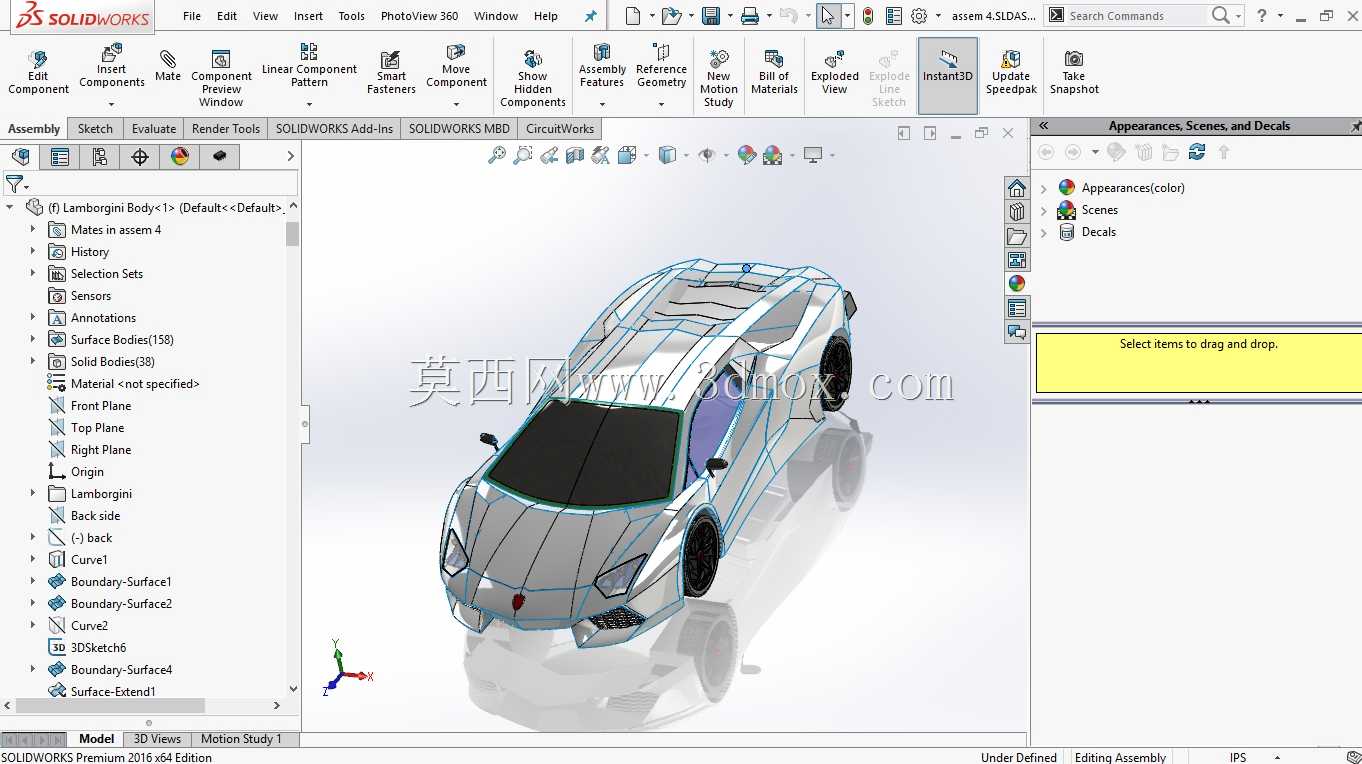Select the Mate tool
The image size is (1362, 764).
click(x=168, y=66)
